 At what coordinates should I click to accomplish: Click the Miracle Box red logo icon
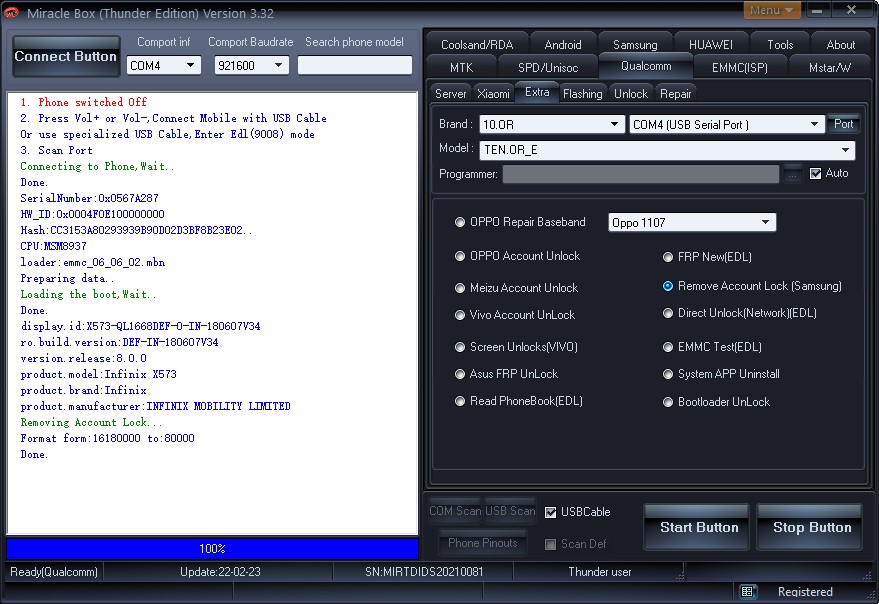(11, 12)
